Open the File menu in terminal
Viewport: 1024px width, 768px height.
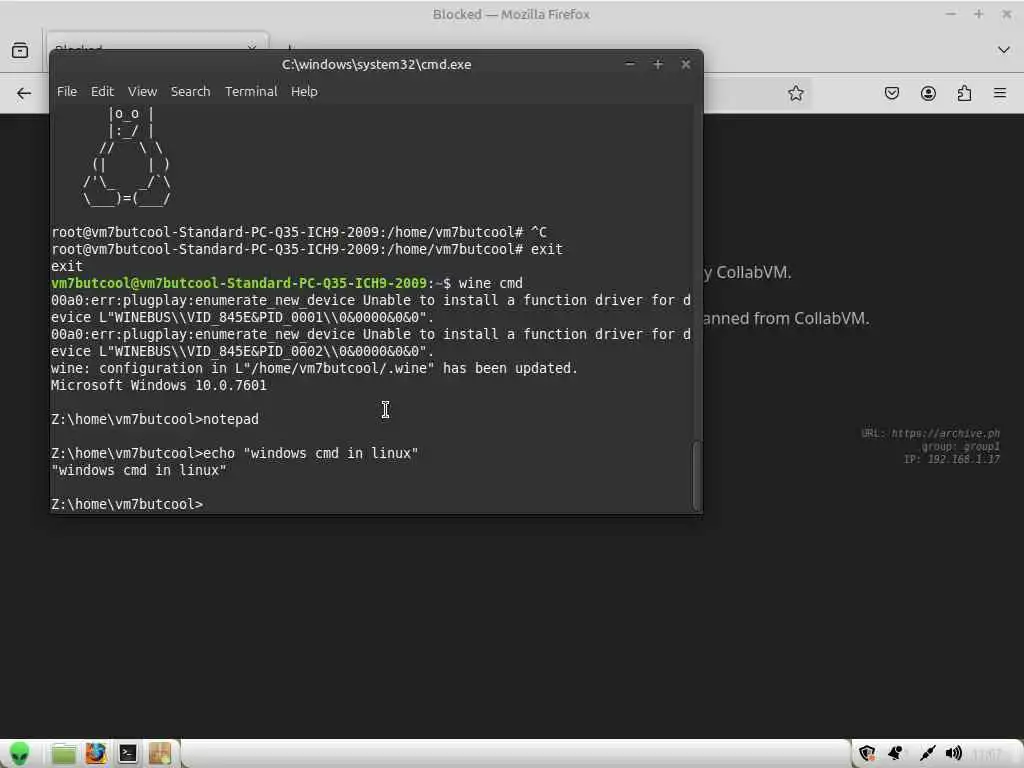(x=67, y=91)
